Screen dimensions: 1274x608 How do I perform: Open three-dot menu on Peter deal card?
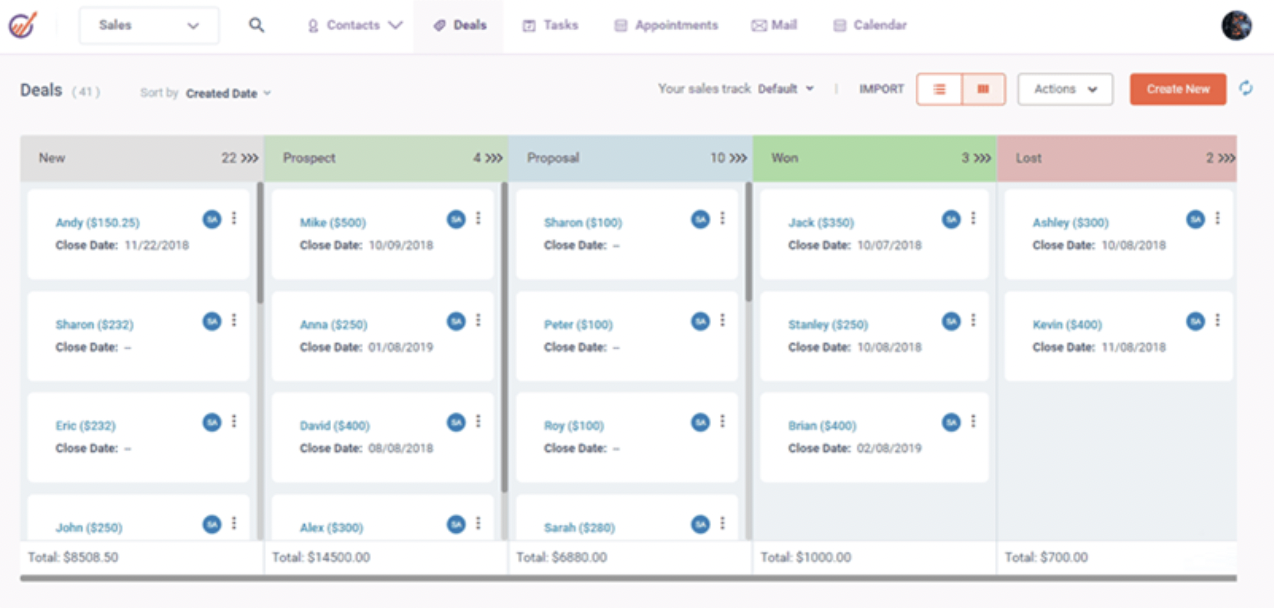tap(722, 320)
